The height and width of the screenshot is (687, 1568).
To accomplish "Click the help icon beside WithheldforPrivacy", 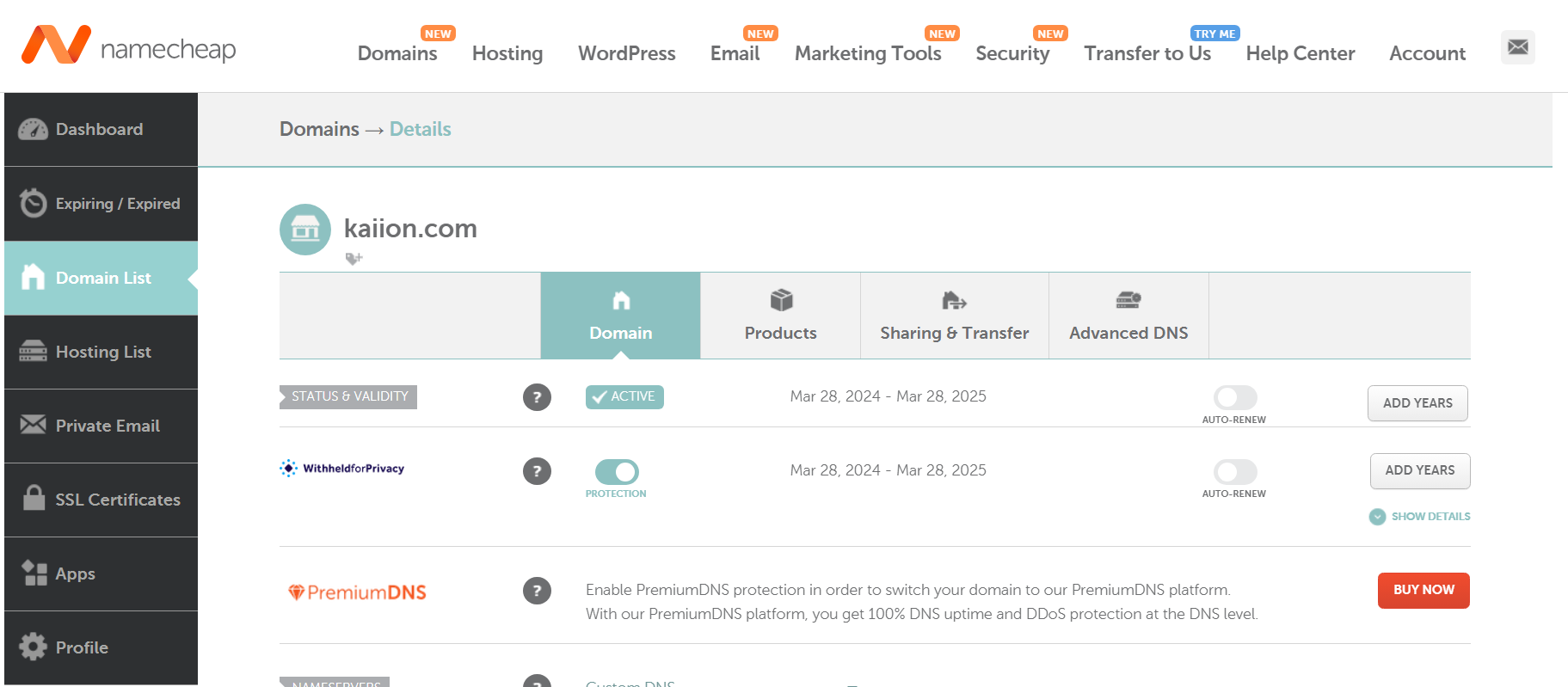I will click(x=537, y=471).
